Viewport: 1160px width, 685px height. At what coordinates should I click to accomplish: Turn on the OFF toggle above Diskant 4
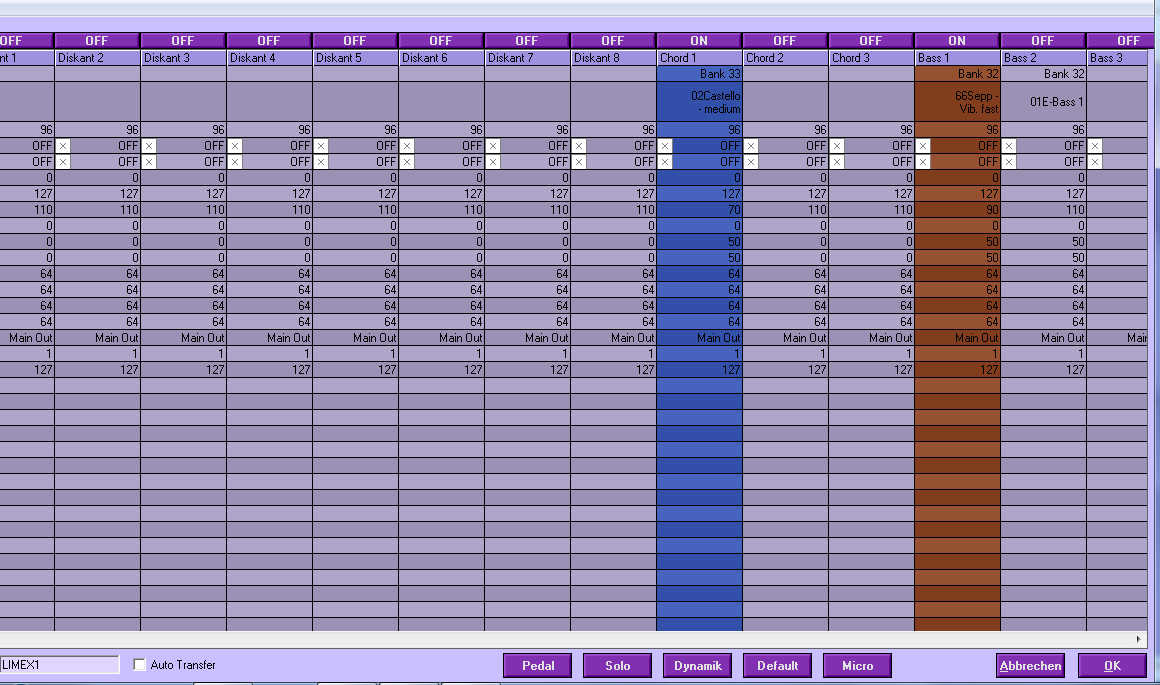pyautogui.click(x=269, y=41)
